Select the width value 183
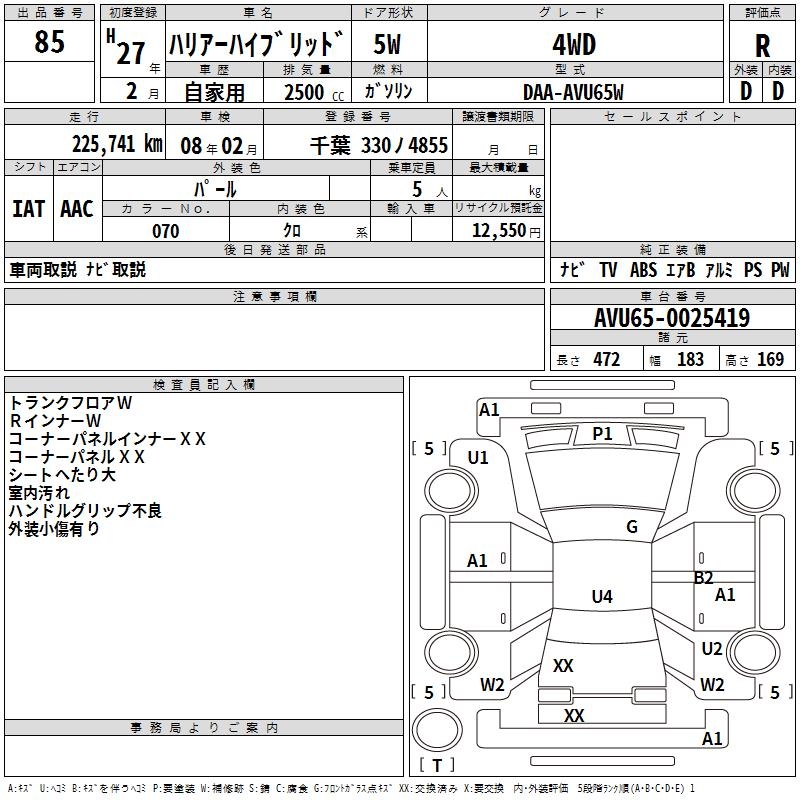Viewport: 800px width, 800px height. (690, 360)
